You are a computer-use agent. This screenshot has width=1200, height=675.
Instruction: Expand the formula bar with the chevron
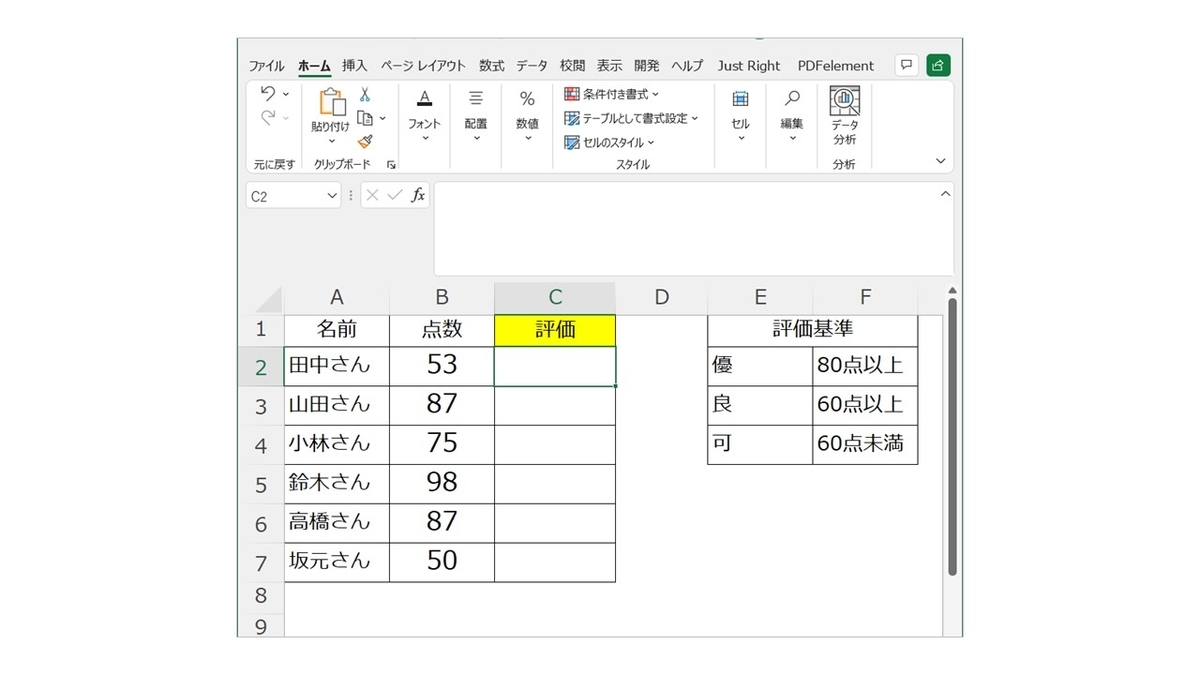(x=945, y=194)
